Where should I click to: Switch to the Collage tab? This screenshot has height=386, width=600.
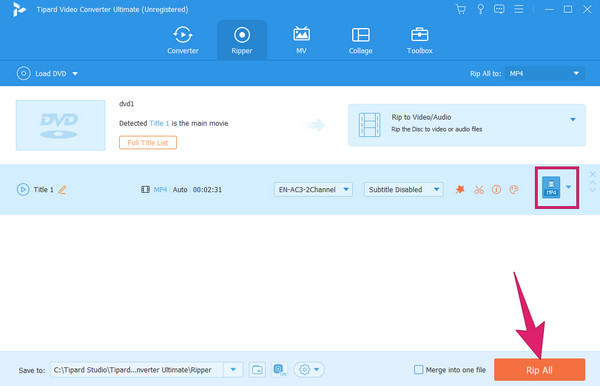pos(360,40)
